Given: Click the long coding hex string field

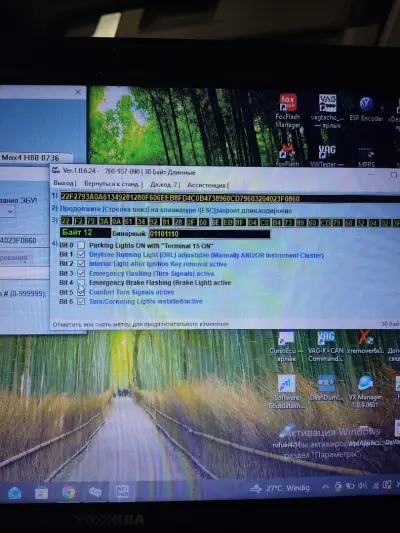Looking at the screenshot, I should click(x=230, y=198).
